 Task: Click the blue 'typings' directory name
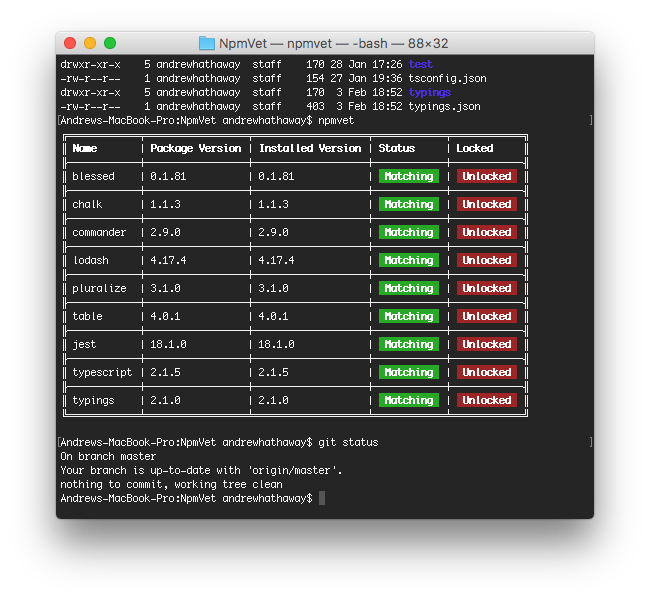[430, 92]
